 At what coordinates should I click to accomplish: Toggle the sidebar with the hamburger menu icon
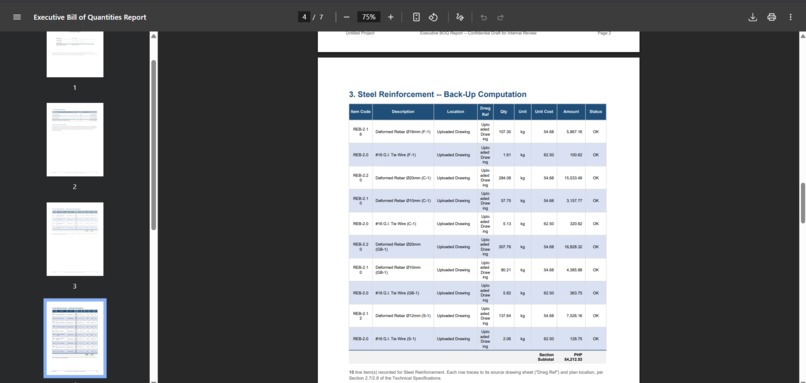click(x=17, y=17)
